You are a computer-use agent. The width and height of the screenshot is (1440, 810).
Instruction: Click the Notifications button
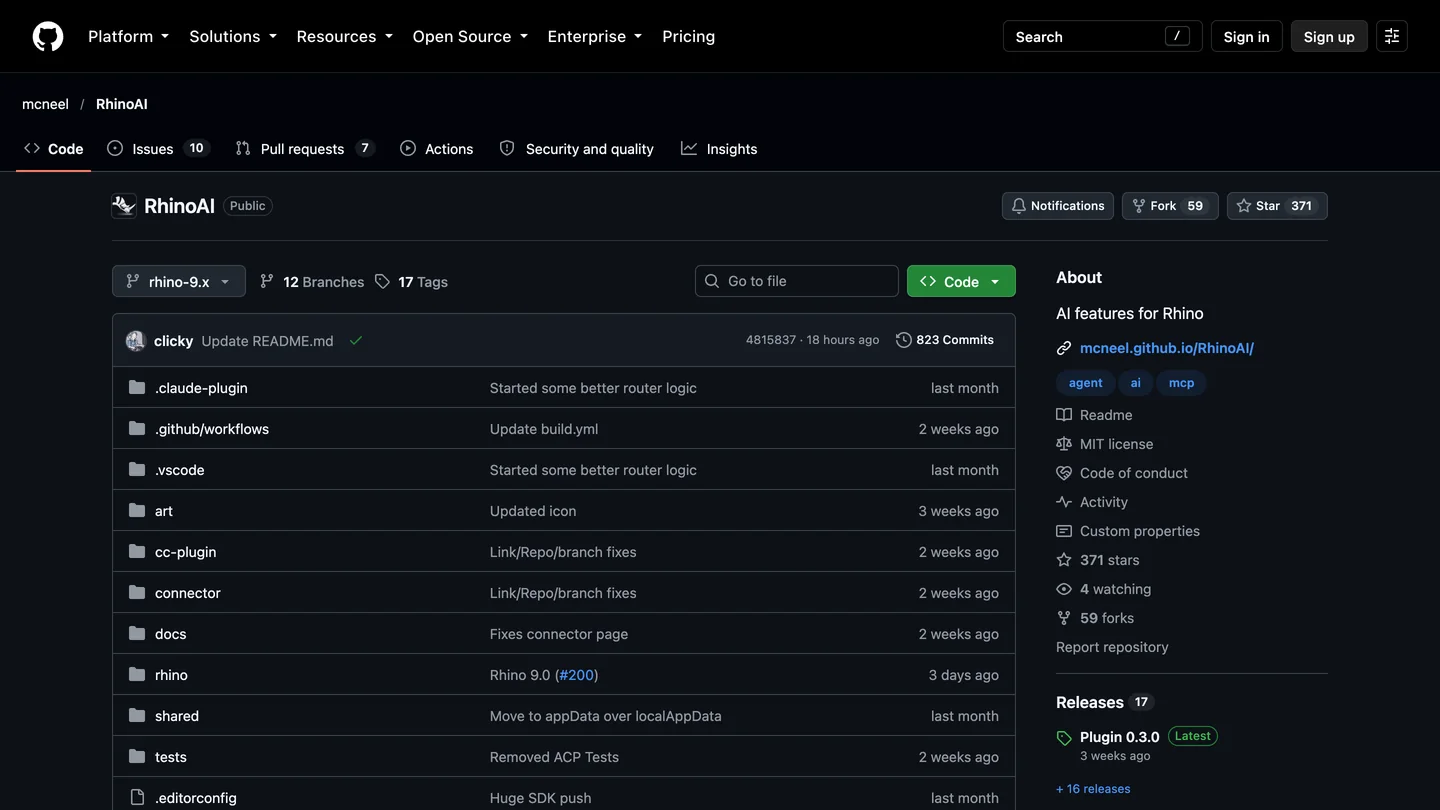click(x=1058, y=206)
